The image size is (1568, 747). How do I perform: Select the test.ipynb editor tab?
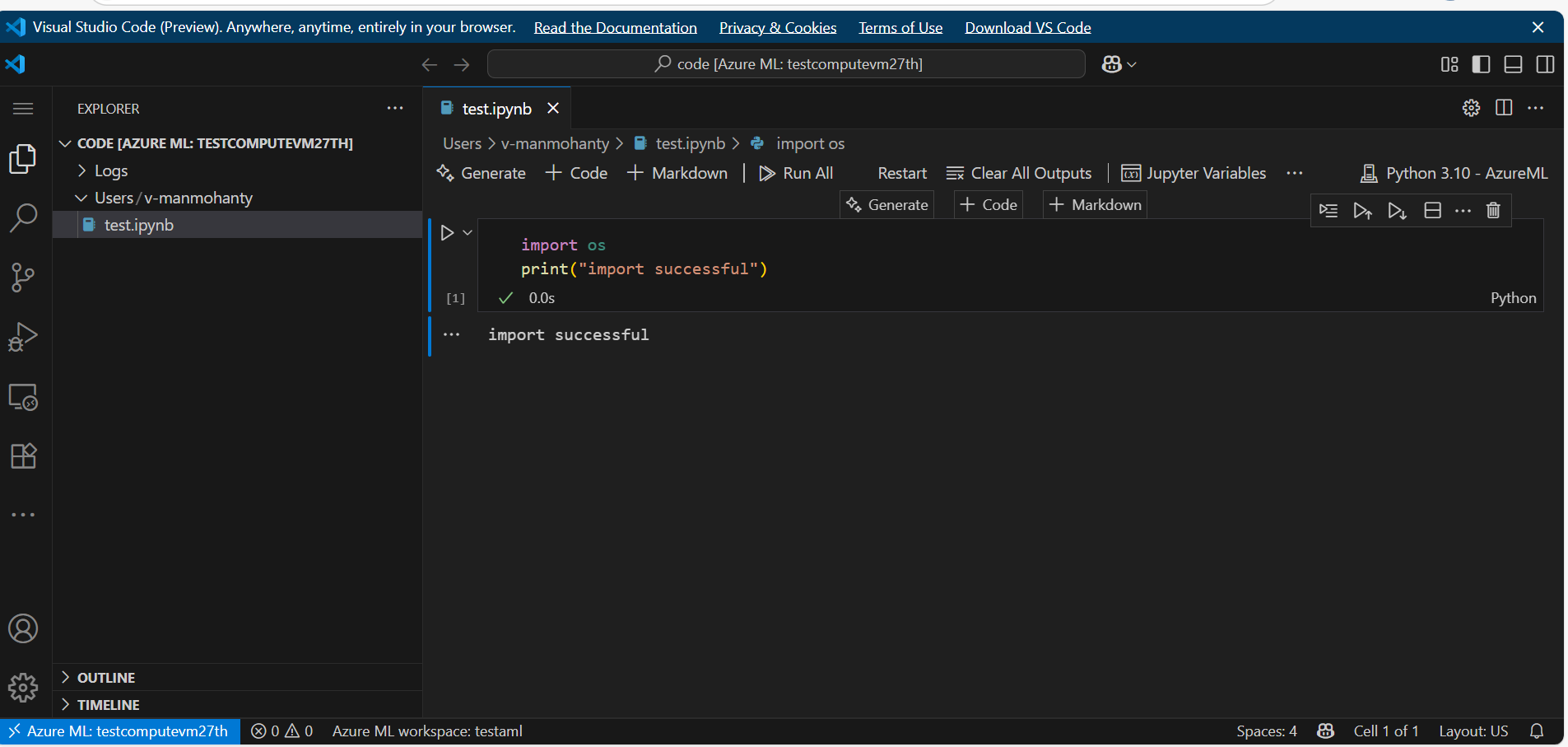496,109
